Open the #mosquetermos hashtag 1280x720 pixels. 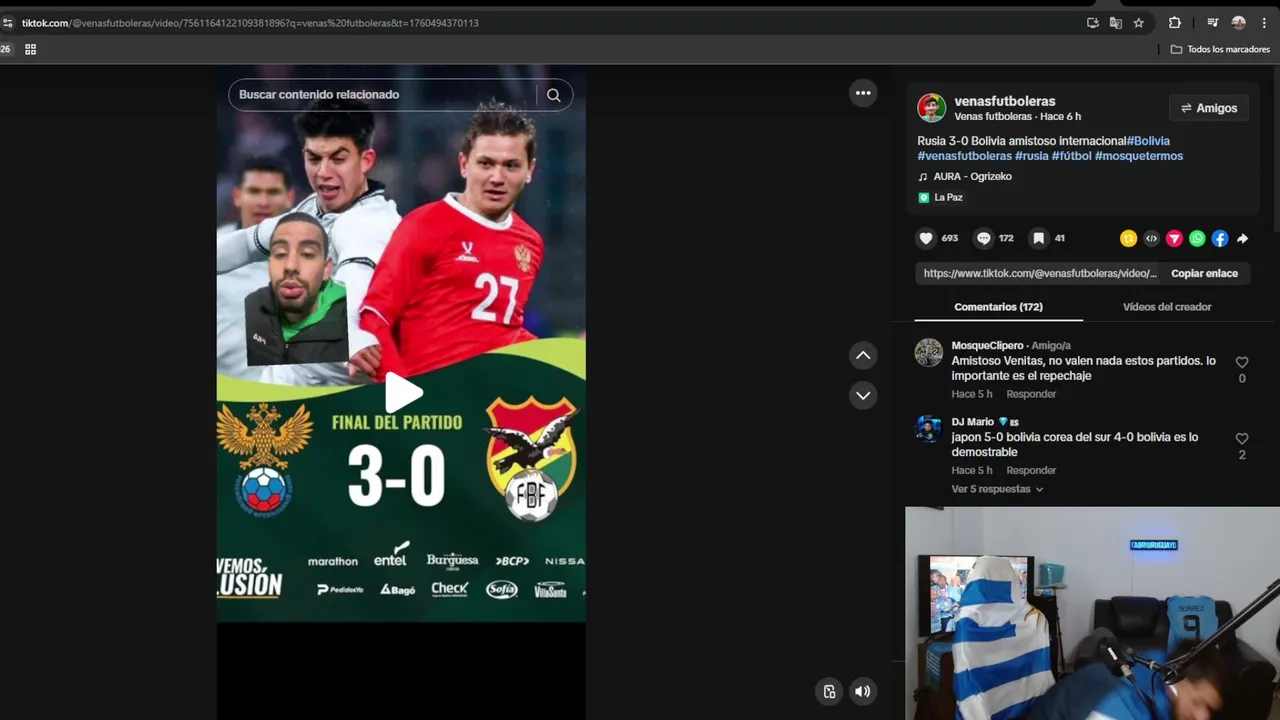pyautogui.click(x=1138, y=156)
